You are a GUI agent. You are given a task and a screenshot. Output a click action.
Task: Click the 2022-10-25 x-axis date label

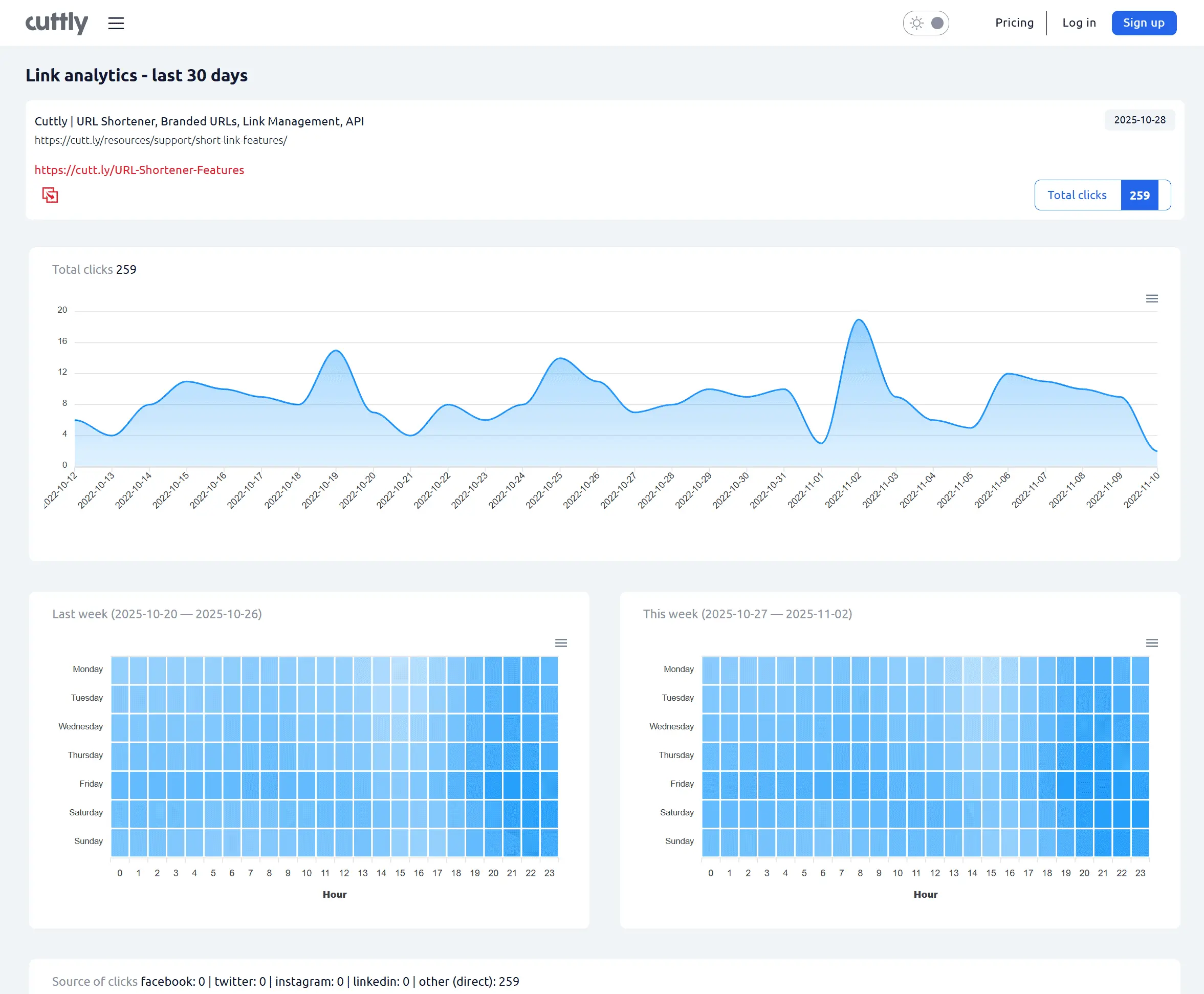pos(543,490)
